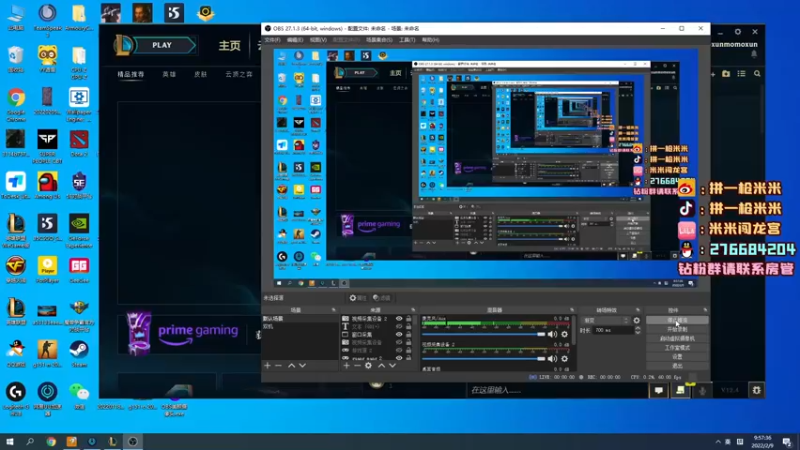Open Windows Start menu on taskbar
800x450 pixels.
coord(9,442)
